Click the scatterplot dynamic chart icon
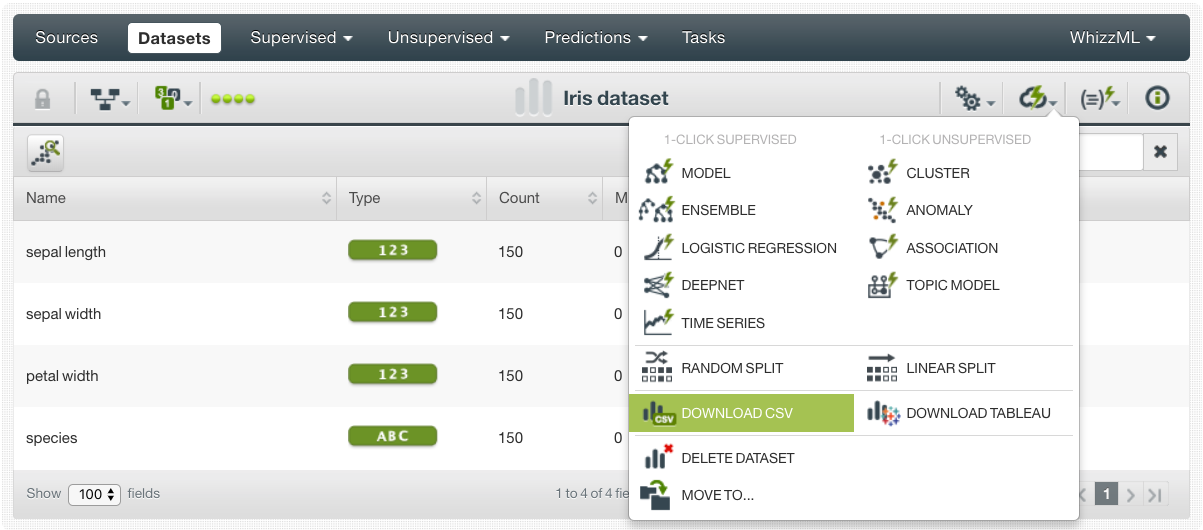1203x530 pixels. (45, 152)
